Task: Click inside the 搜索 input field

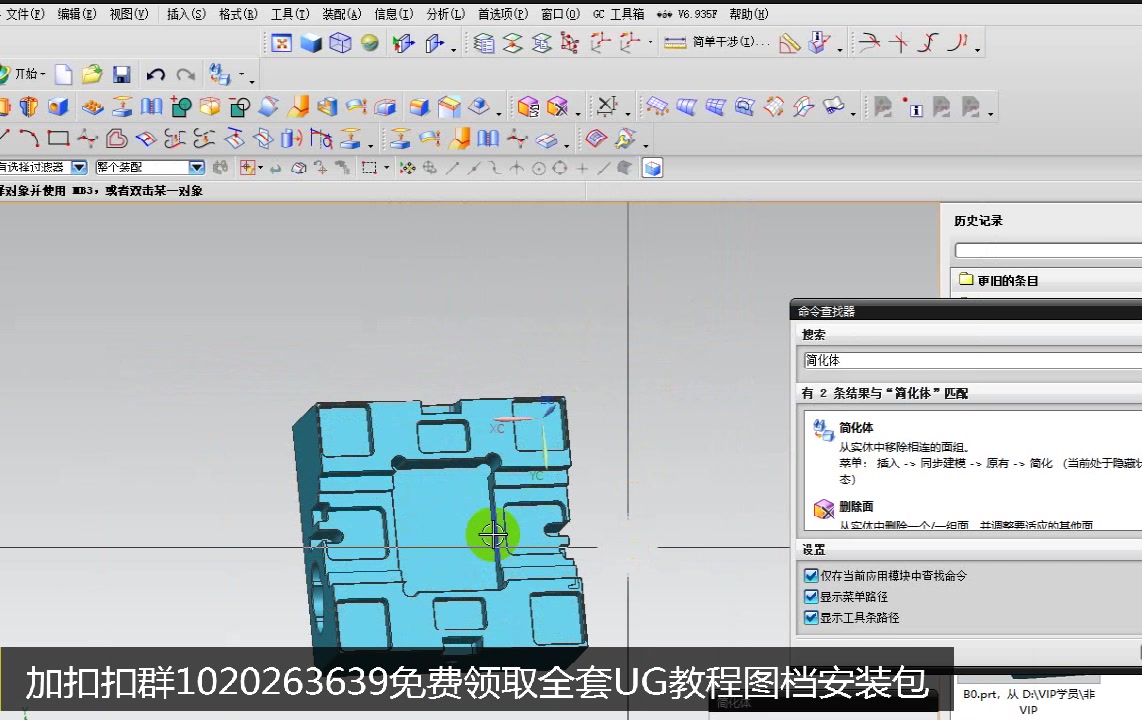Action: pyautogui.click(x=970, y=360)
